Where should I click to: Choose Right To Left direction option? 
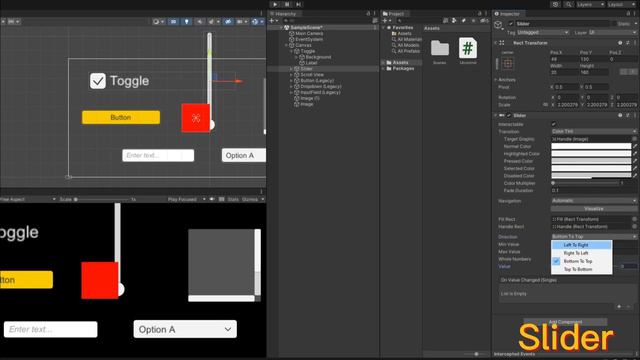click(x=582, y=253)
